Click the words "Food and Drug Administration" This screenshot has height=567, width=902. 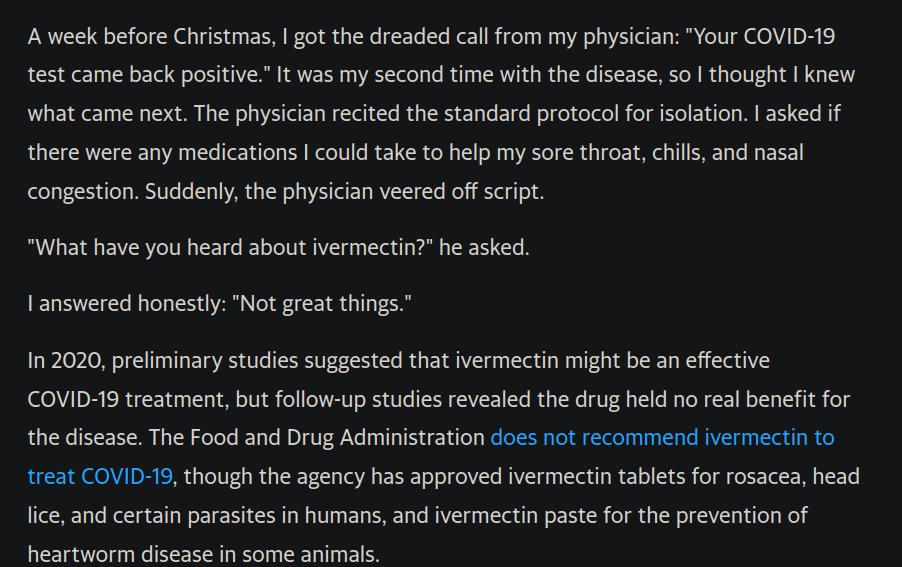tap(337, 438)
